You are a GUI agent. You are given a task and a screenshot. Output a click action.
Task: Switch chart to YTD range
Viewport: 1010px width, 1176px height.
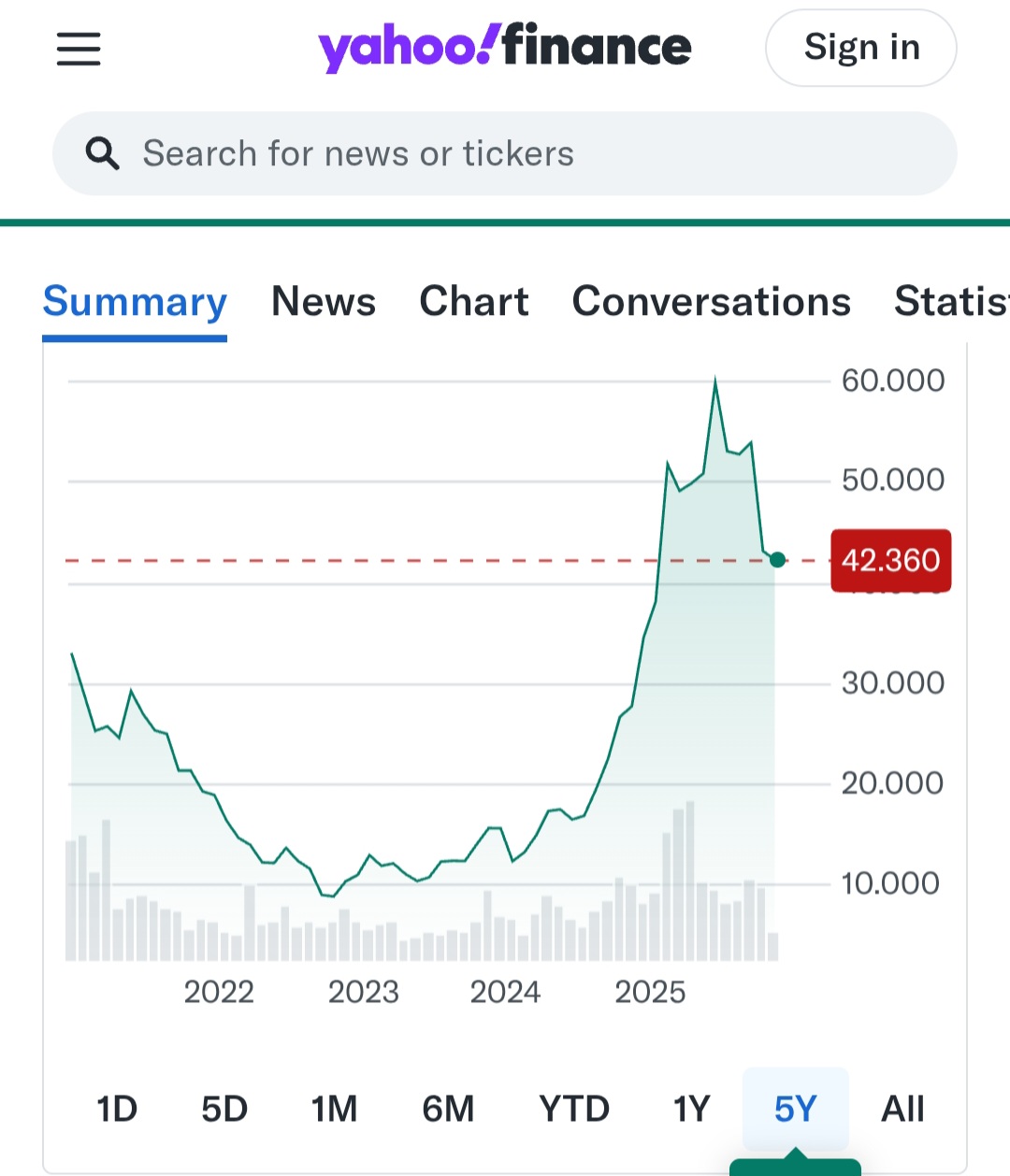point(574,1109)
